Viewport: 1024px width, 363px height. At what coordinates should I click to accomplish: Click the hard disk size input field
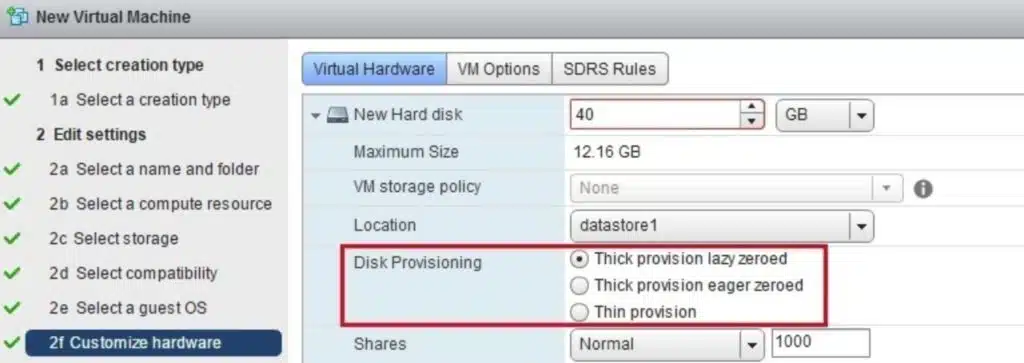(x=655, y=115)
